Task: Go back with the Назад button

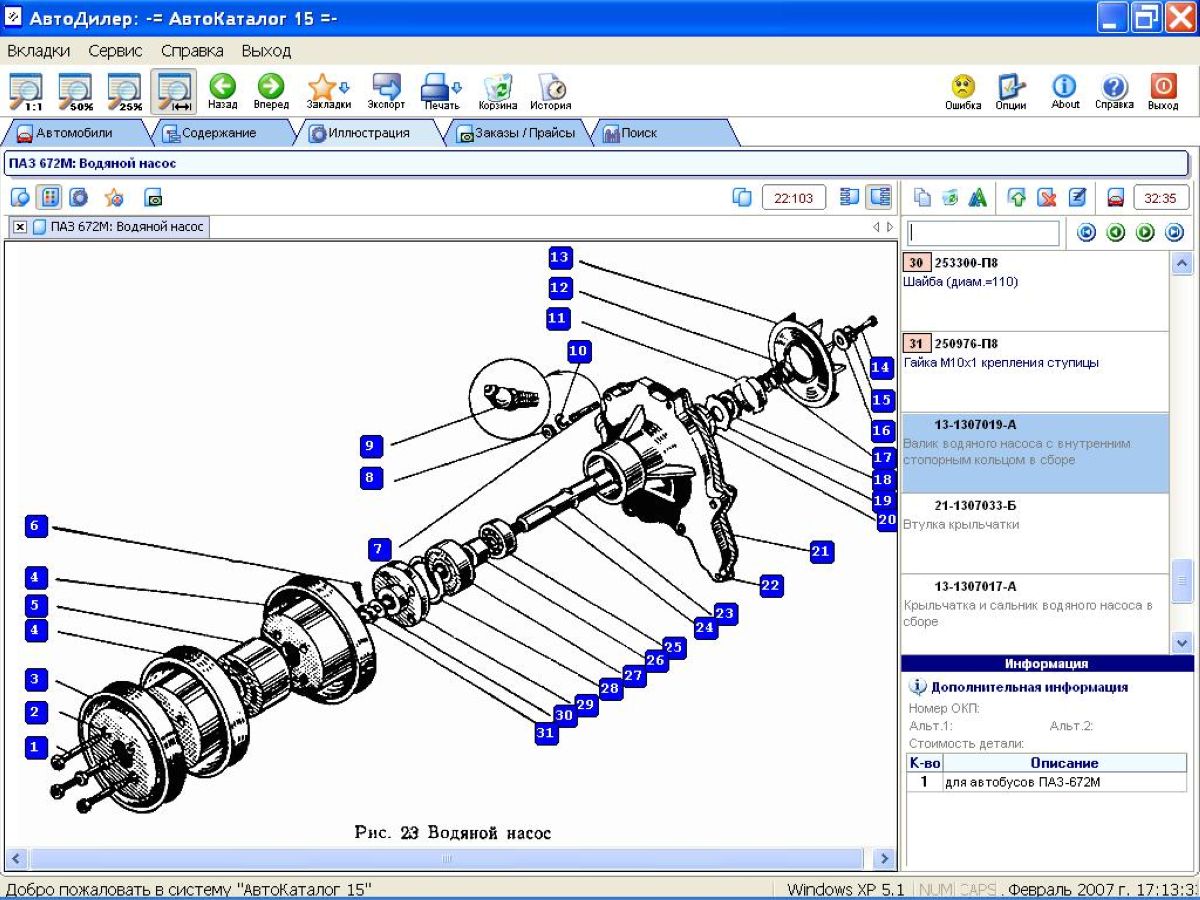Action: point(222,91)
